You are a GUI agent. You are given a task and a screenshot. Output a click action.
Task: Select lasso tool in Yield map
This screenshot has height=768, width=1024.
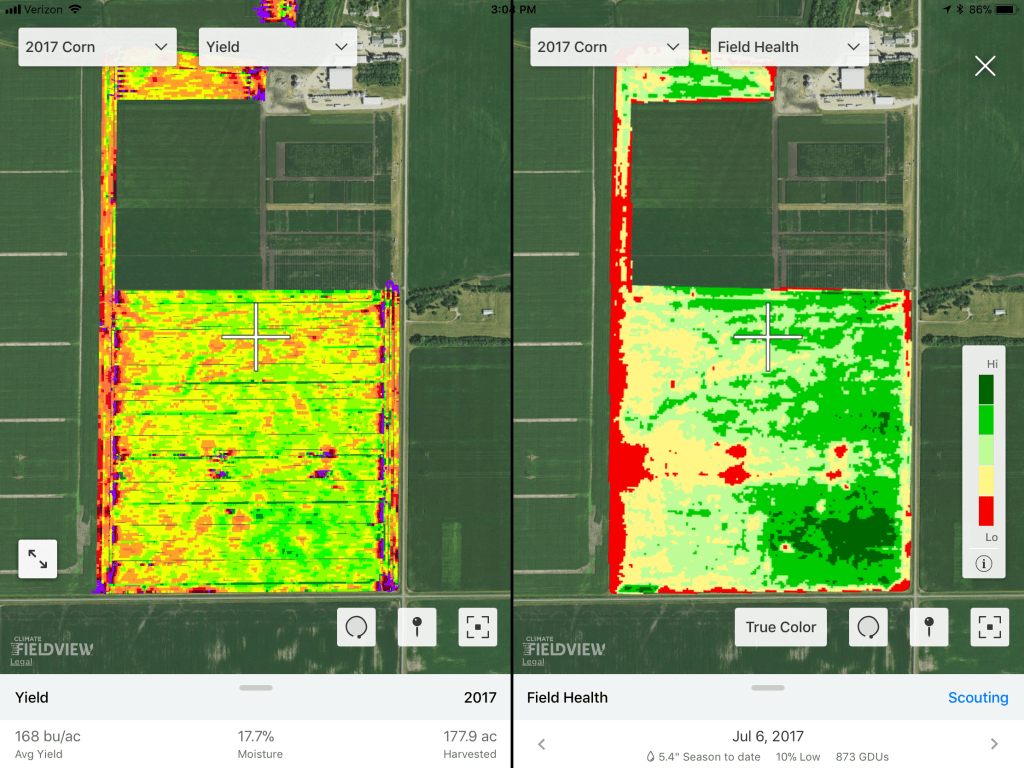356,627
